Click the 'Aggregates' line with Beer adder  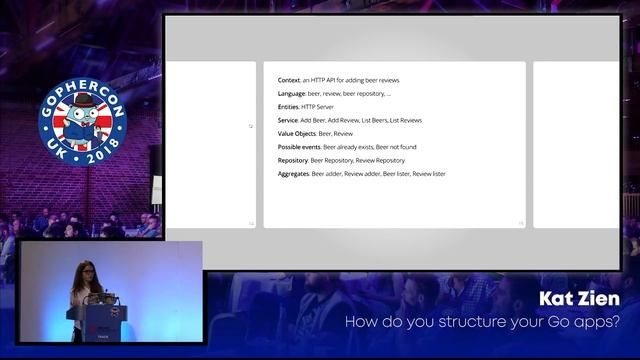click(x=361, y=174)
